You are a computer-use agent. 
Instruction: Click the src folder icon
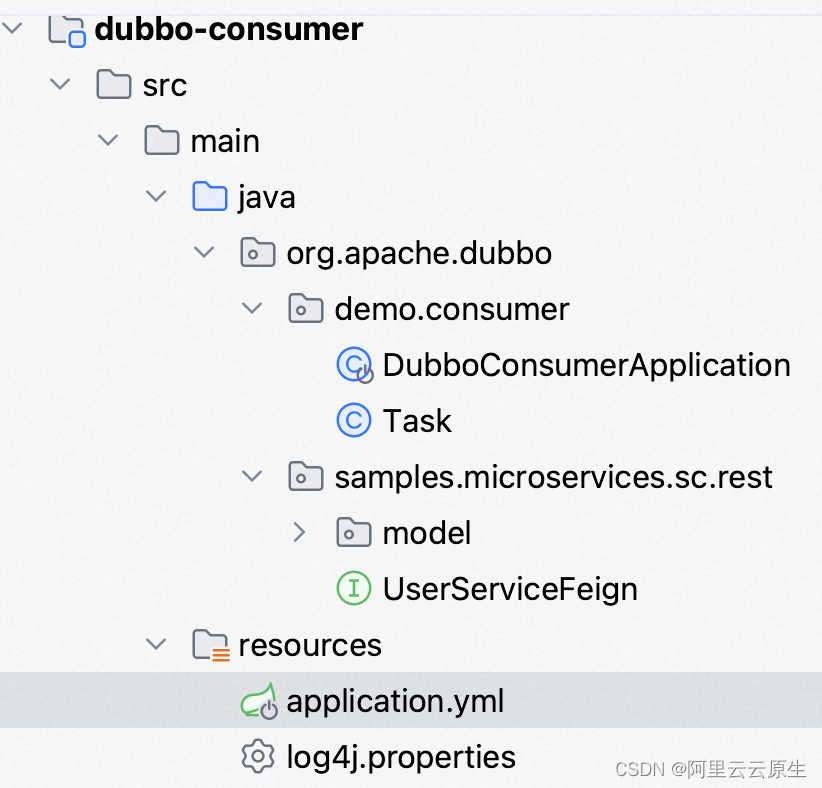pyautogui.click(x=114, y=84)
